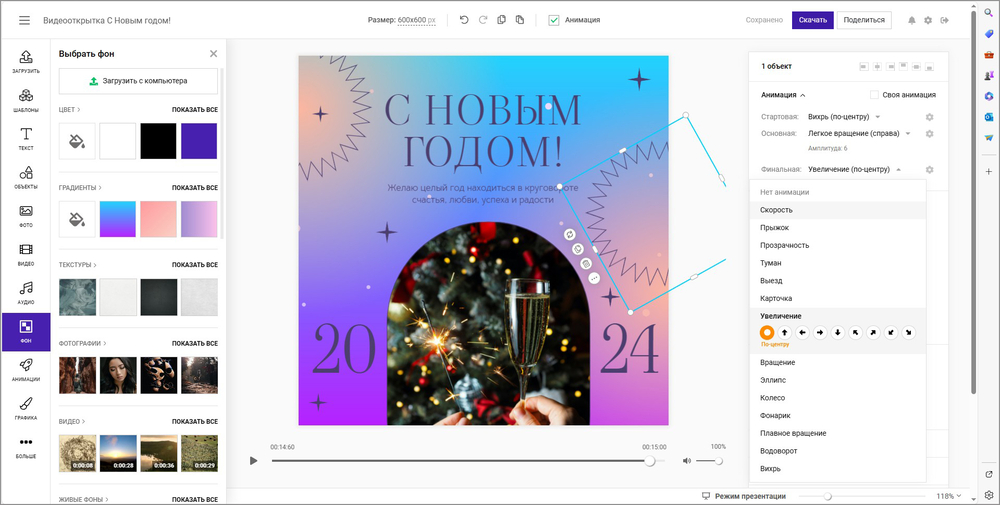The height and width of the screenshot is (505, 1000).
Task: Play the video preview
Action: 253,460
